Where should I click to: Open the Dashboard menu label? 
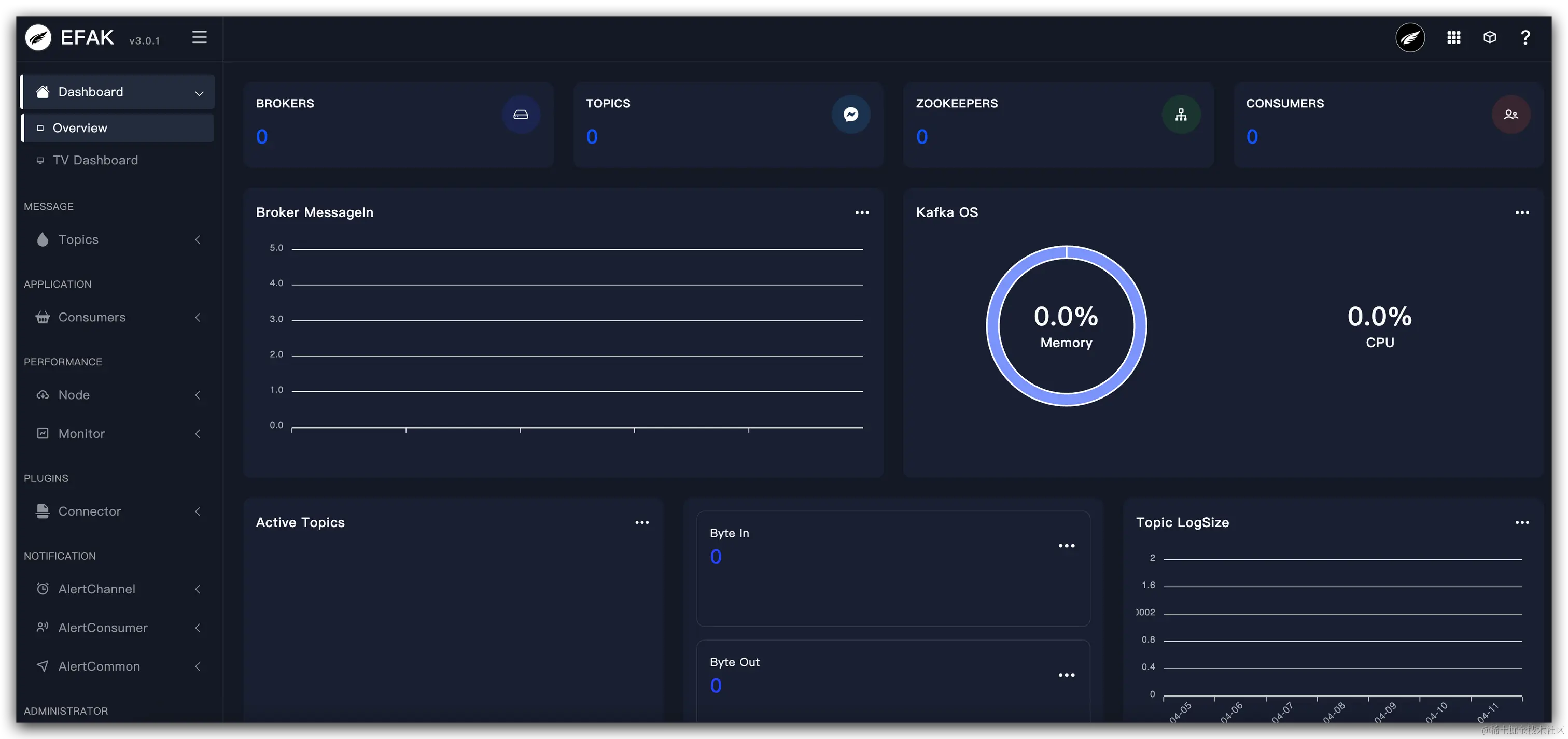(x=91, y=92)
